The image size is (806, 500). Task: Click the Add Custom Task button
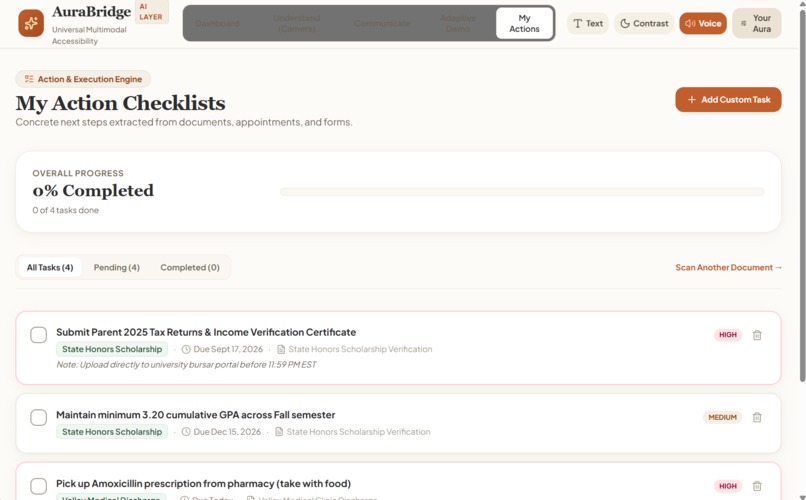tap(728, 100)
